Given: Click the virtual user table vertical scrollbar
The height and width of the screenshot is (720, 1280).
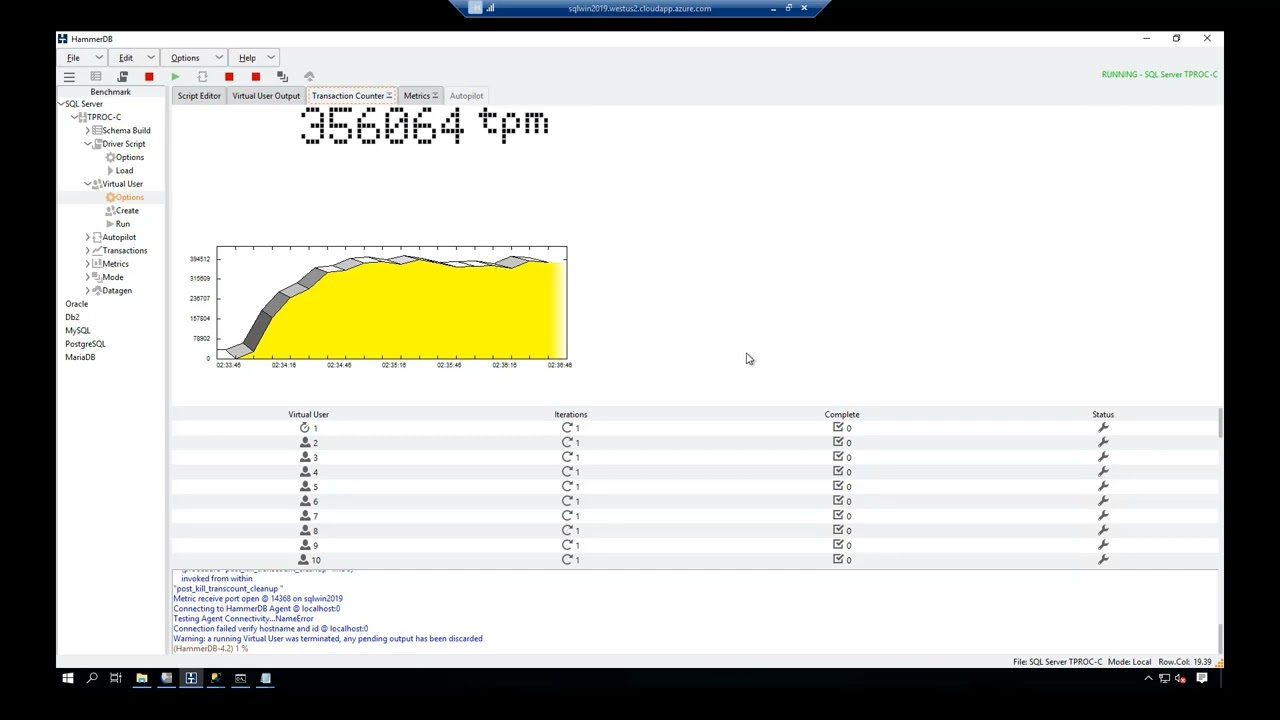Looking at the screenshot, I should [x=1219, y=487].
